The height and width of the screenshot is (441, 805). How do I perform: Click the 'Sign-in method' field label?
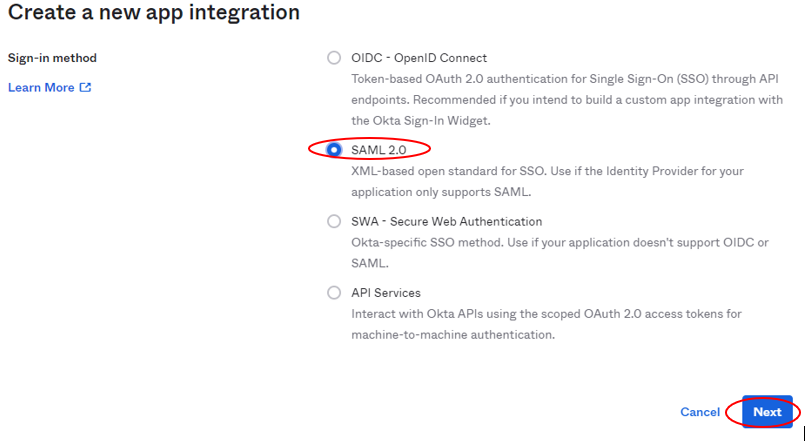click(x=52, y=57)
